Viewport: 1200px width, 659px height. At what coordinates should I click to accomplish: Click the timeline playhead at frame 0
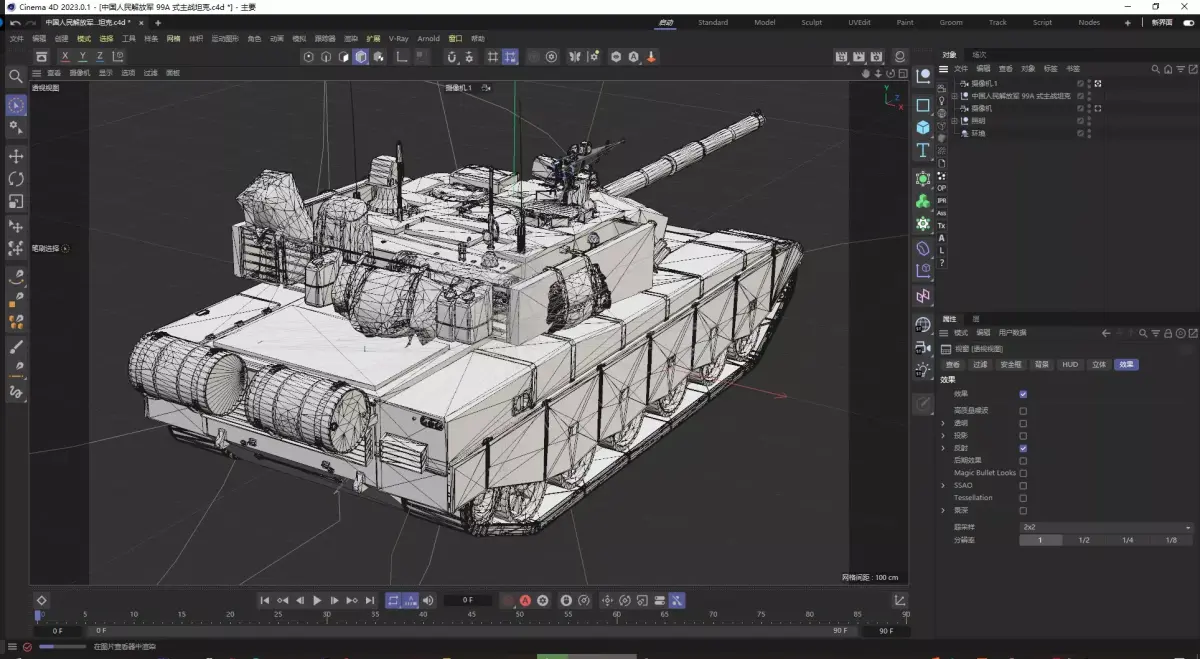39,615
